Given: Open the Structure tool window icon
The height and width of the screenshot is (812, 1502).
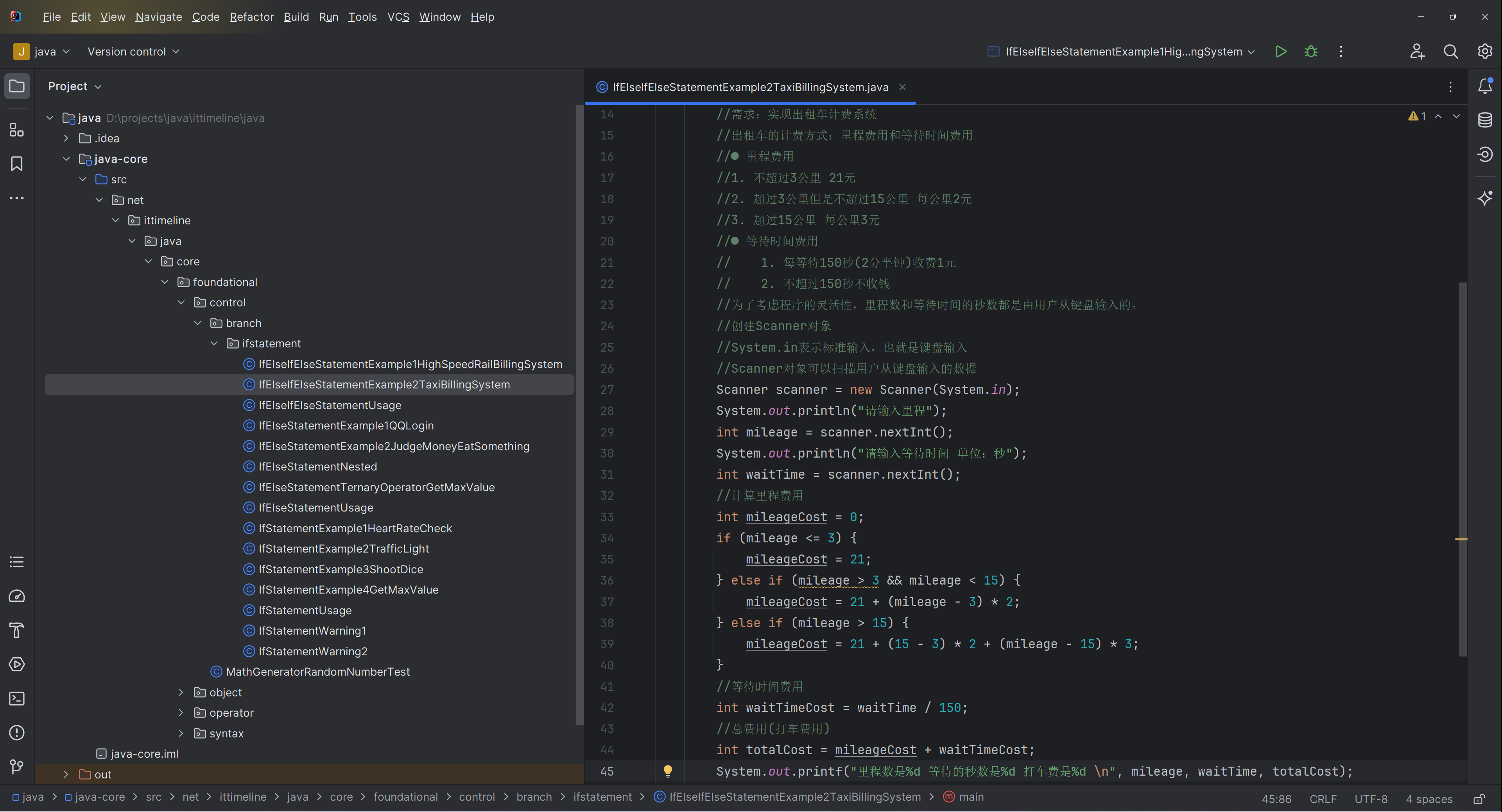Looking at the screenshot, I should pyautogui.click(x=17, y=129).
